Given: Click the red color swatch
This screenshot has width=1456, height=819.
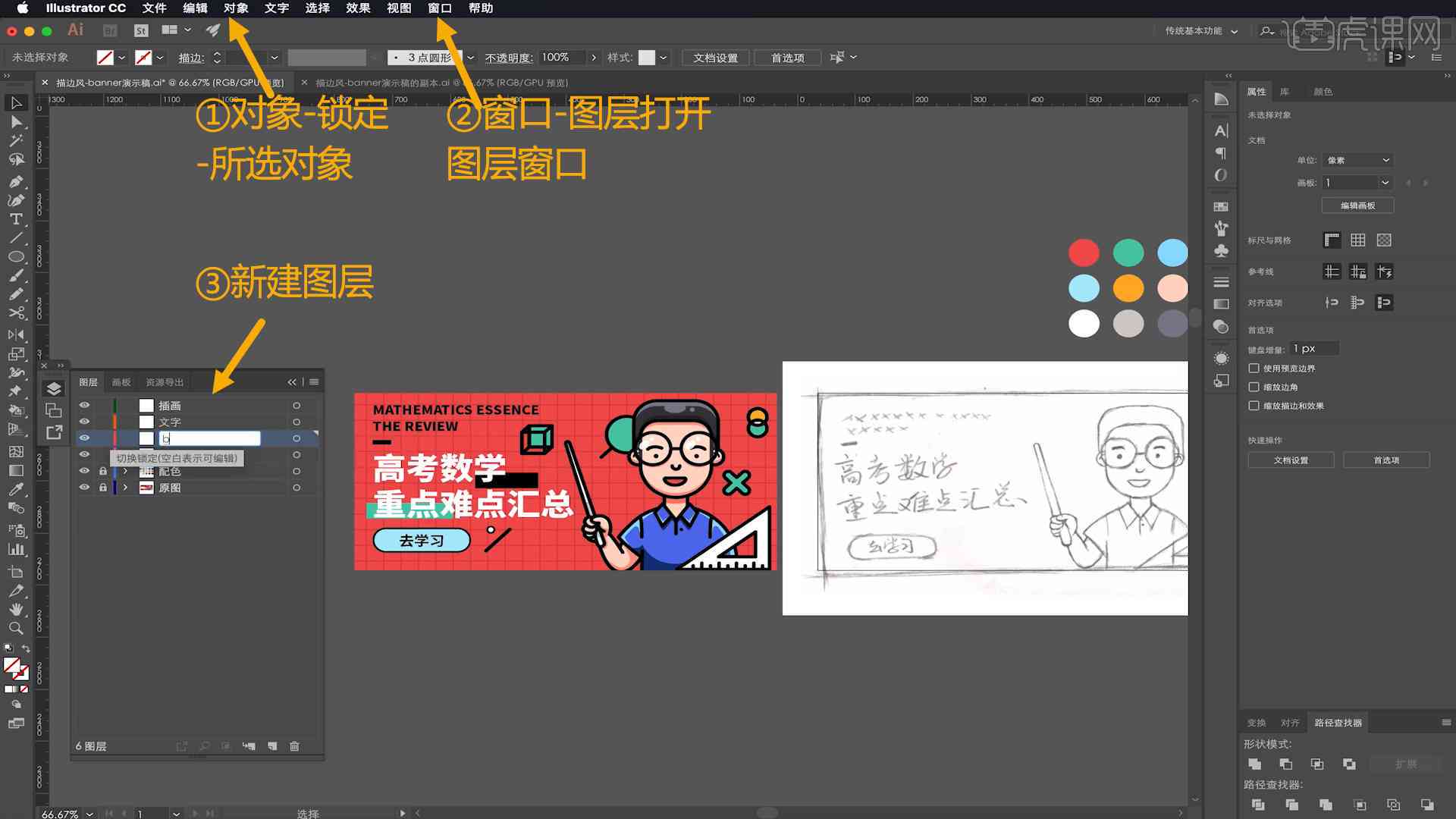Looking at the screenshot, I should pyautogui.click(x=1084, y=252).
